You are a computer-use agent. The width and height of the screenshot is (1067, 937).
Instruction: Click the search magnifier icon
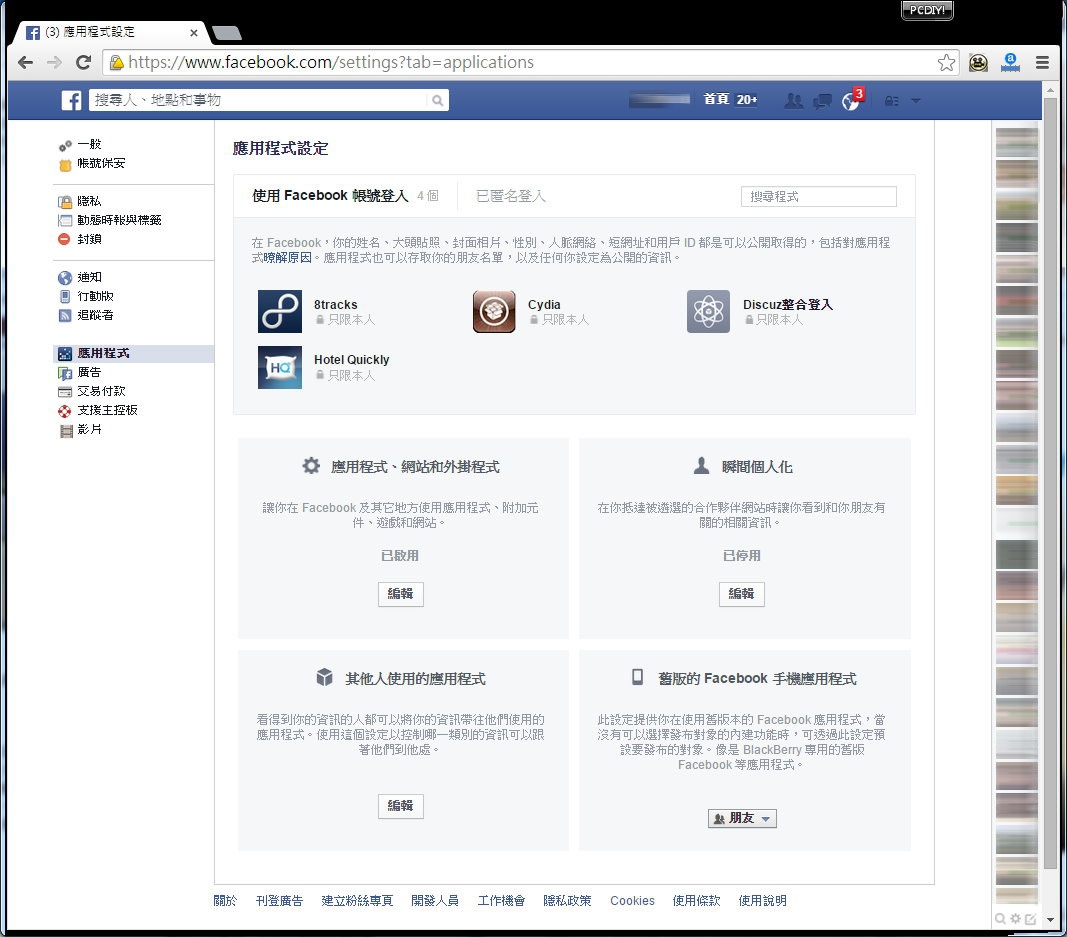click(438, 101)
